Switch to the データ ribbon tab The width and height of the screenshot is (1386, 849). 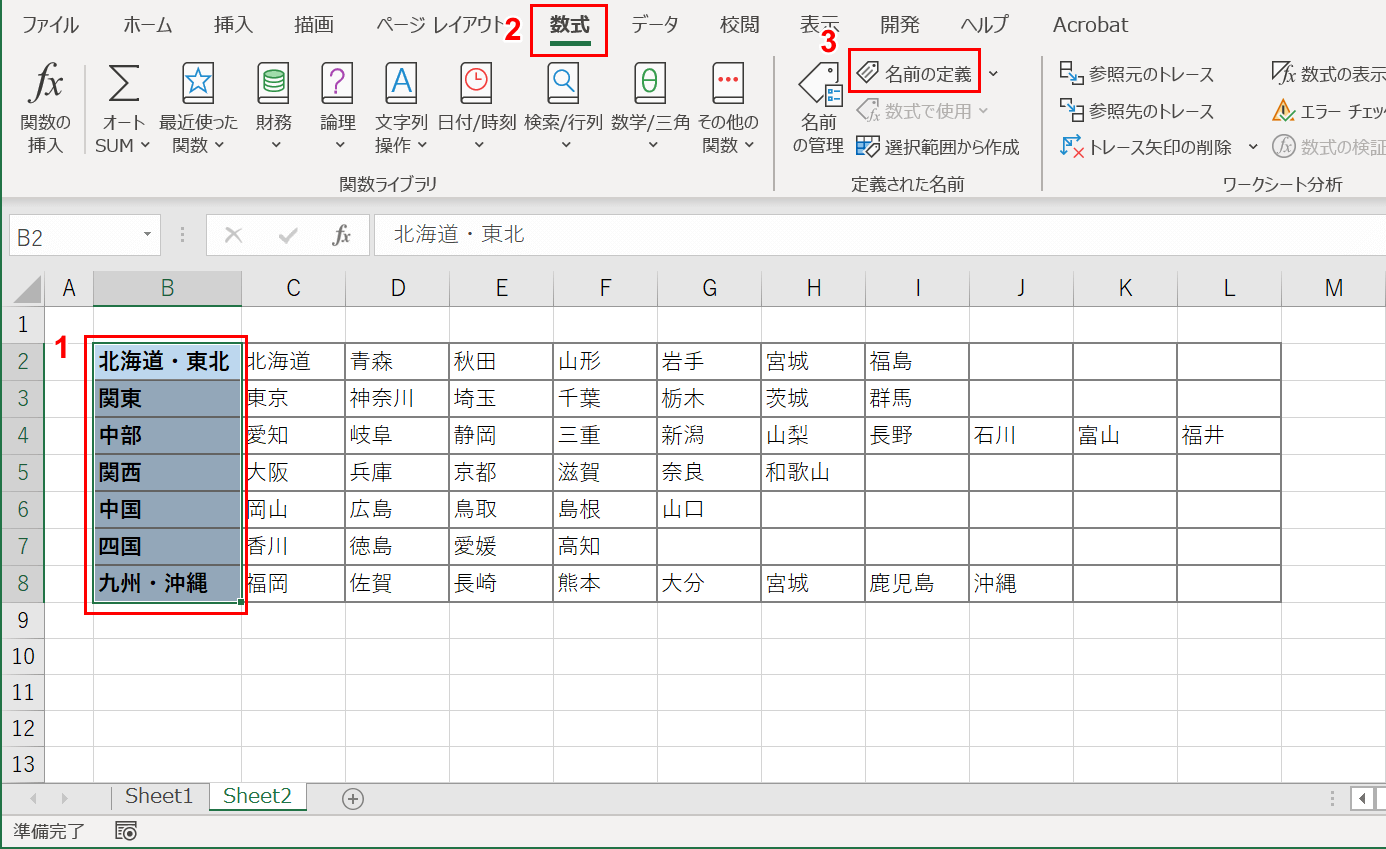coord(655,25)
